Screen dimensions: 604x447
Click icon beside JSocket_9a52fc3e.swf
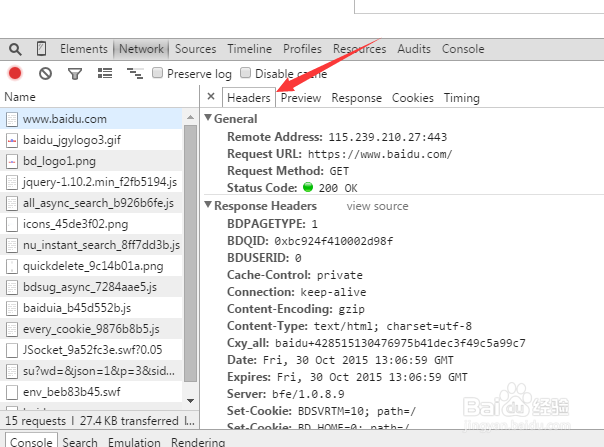coord(12,350)
